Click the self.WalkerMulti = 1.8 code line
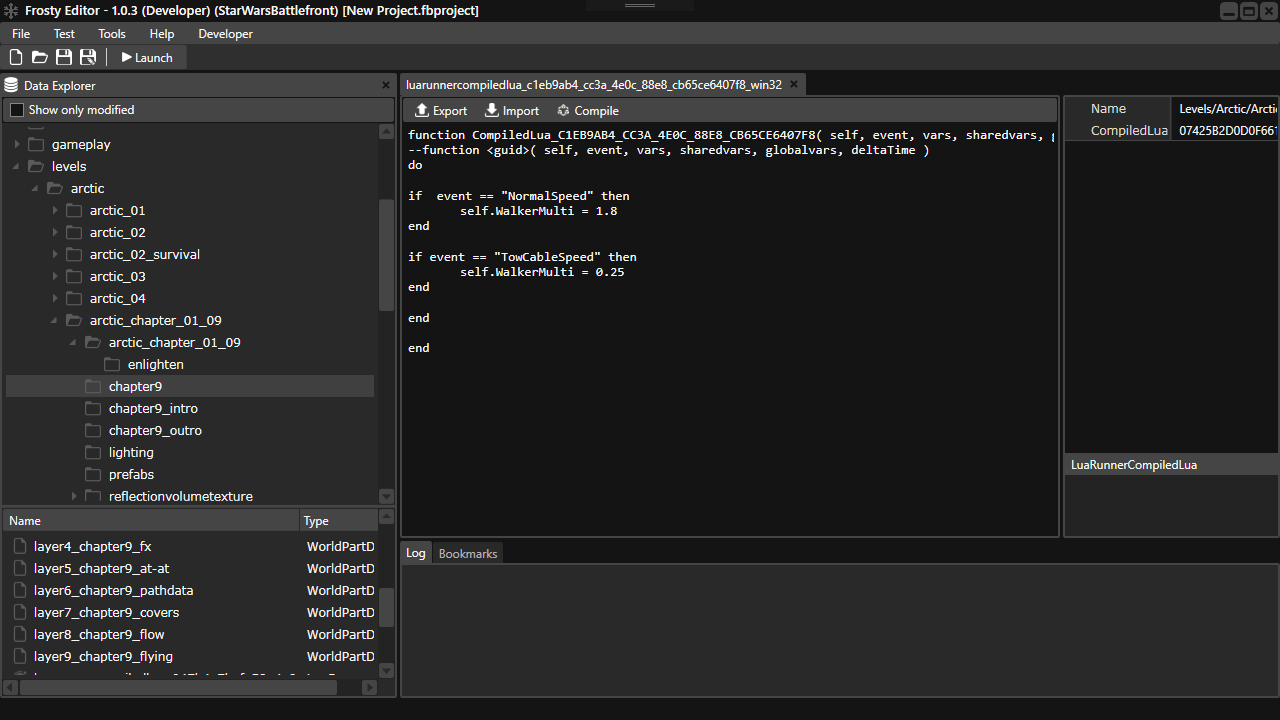The image size is (1280, 720). [x=538, y=211]
